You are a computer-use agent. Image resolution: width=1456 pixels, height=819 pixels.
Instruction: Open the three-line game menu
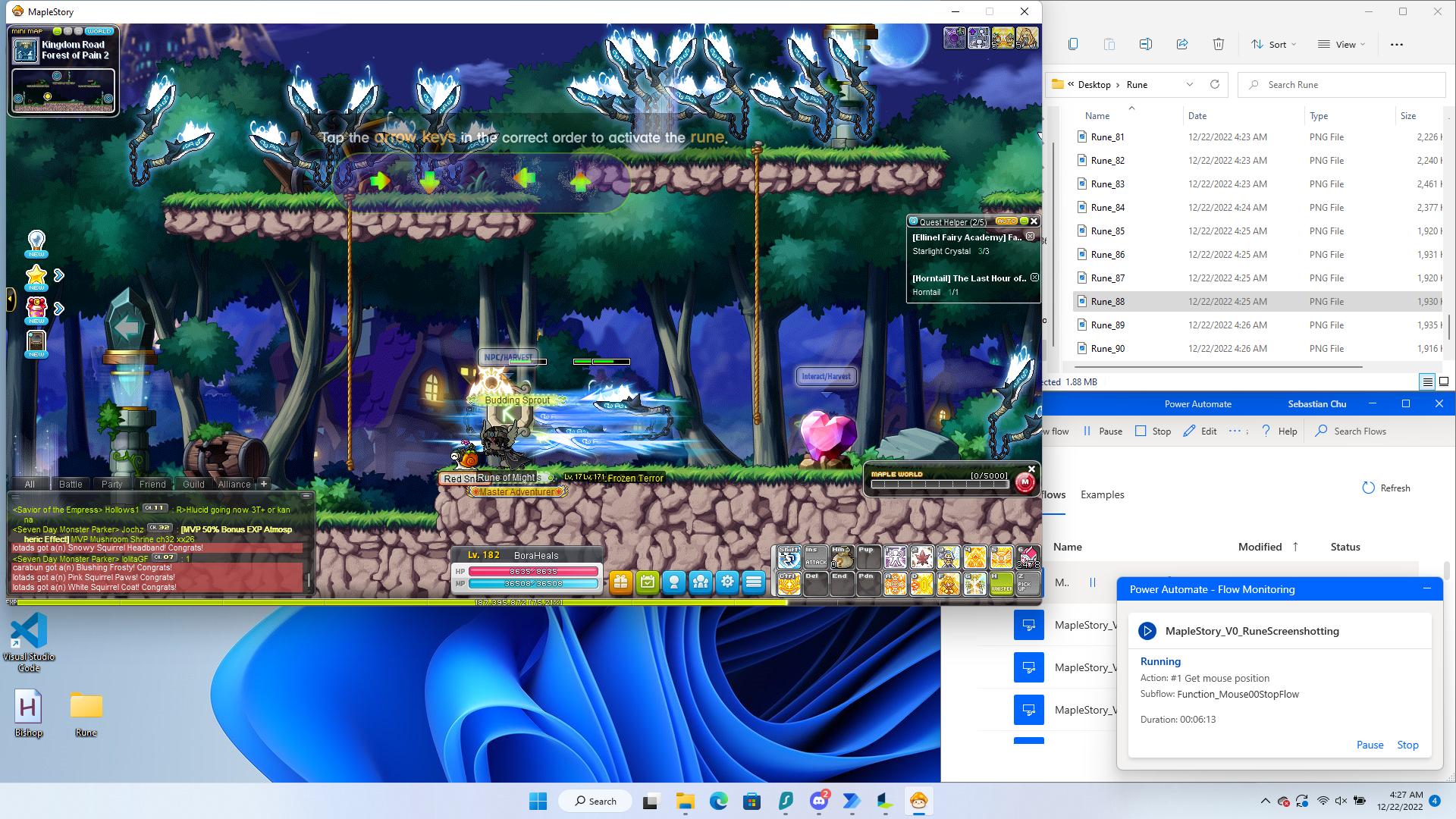coord(754,582)
